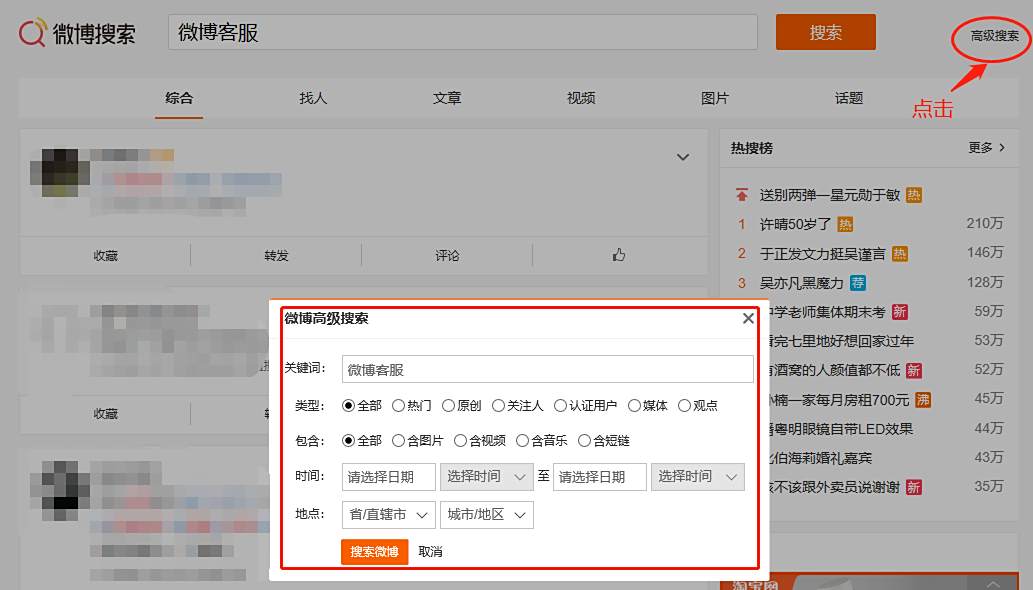Click the 微博搜索 logo
Viewport: 1033px width, 590px height.
77,33
